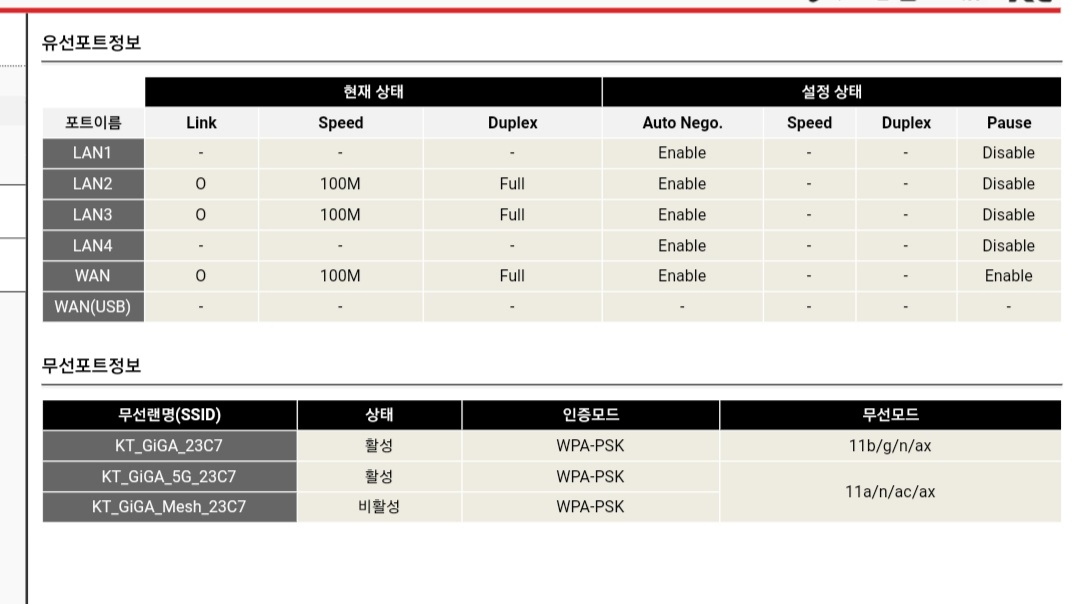Click the LAN3 port name cell
1080x604 pixels.
(x=93, y=215)
